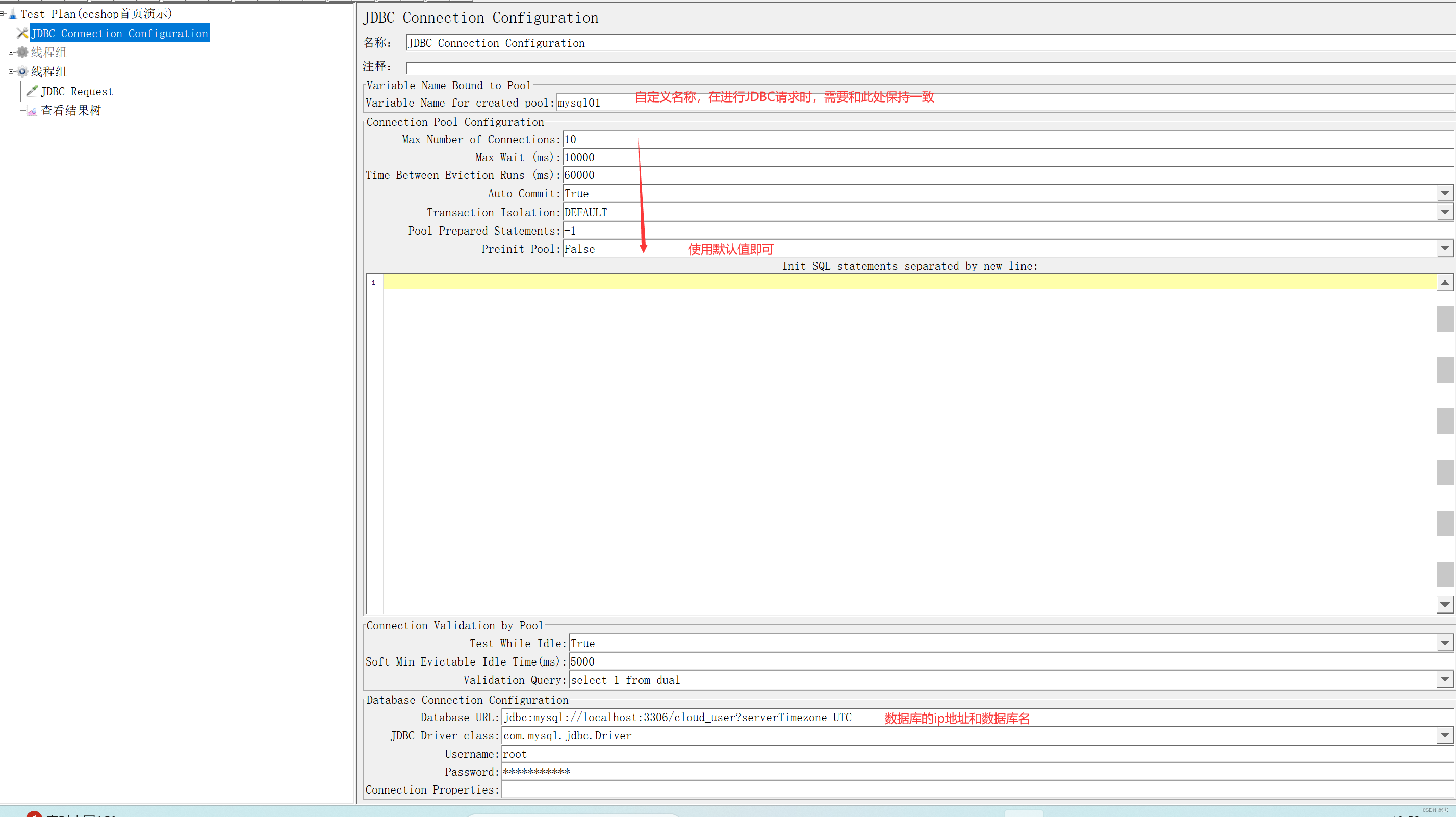Expand the disabled 线程组 tree node
Image resolution: width=1456 pixels, height=817 pixels.
(x=11, y=52)
